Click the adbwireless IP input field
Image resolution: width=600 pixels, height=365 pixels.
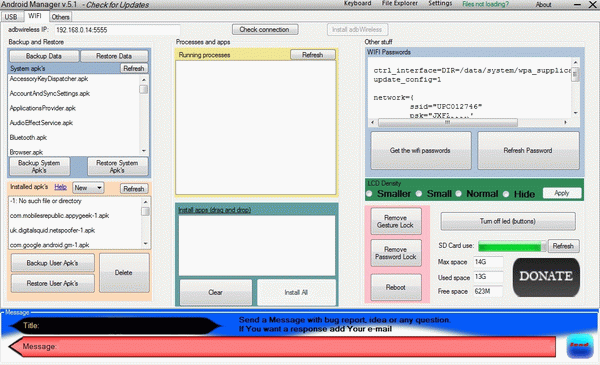click(117, 30)
